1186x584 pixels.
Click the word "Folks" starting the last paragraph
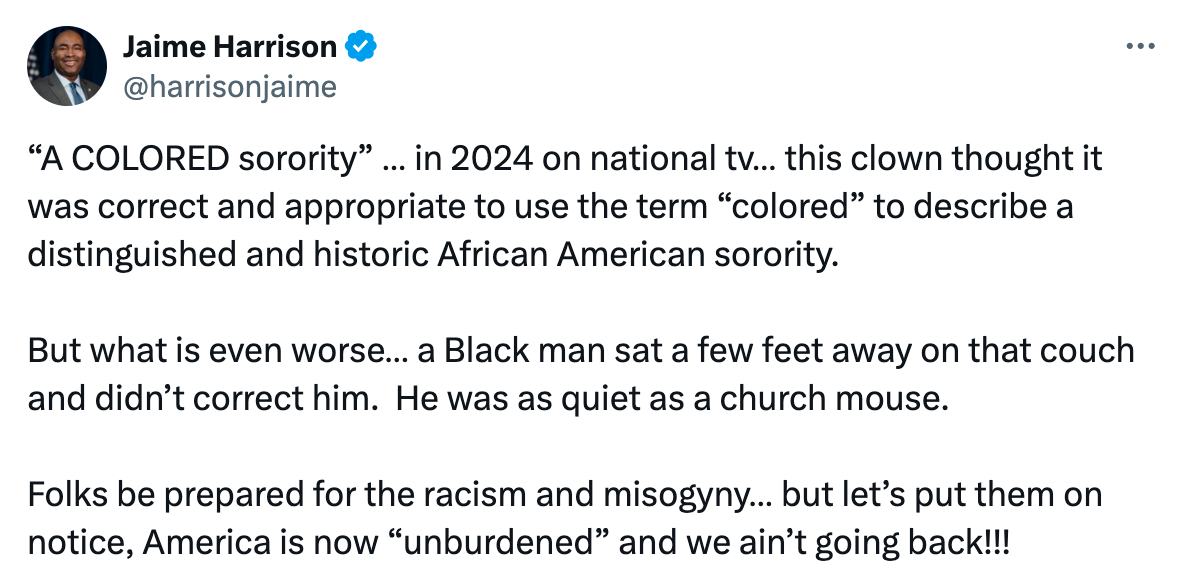[x=62, y=494]
